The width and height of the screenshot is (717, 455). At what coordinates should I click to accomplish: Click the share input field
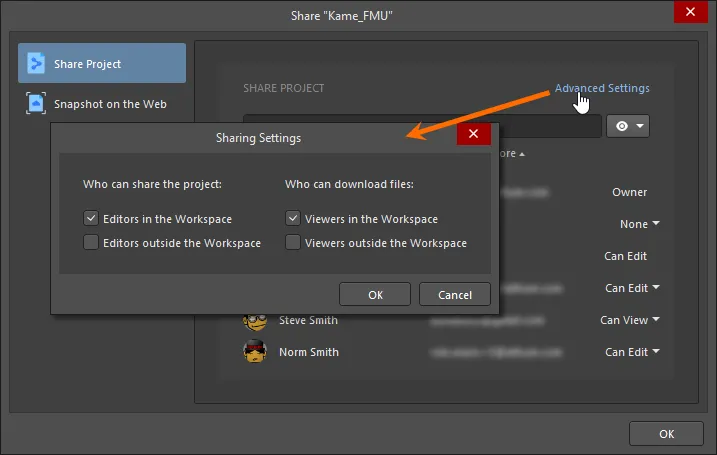[549, 126]
